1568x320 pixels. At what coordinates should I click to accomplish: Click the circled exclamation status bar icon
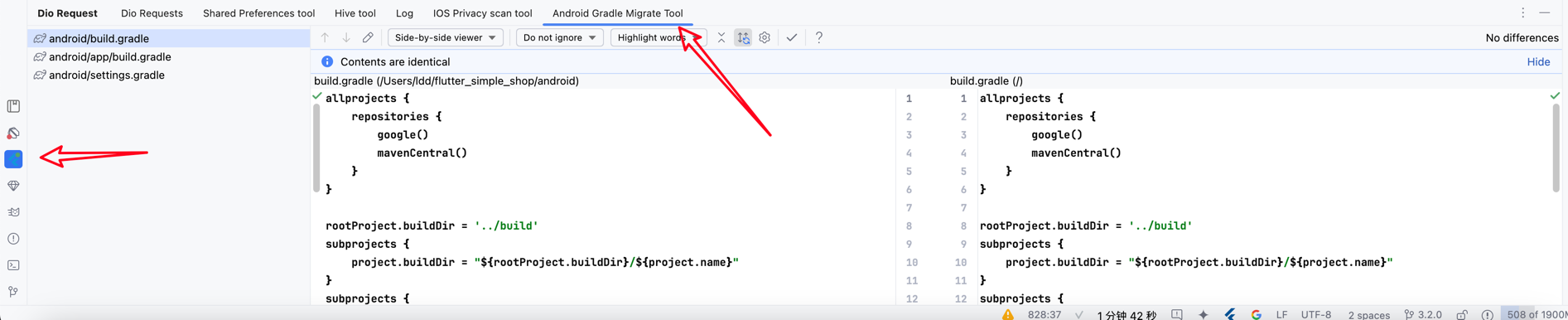coord(1488,314)
